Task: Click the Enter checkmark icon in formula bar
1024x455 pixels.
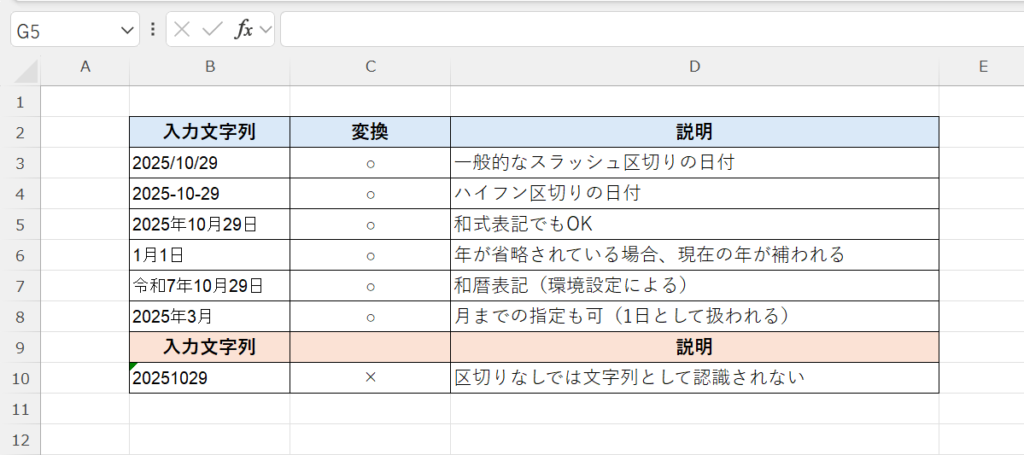Action: pyautogui.click(x=211, y=30)
